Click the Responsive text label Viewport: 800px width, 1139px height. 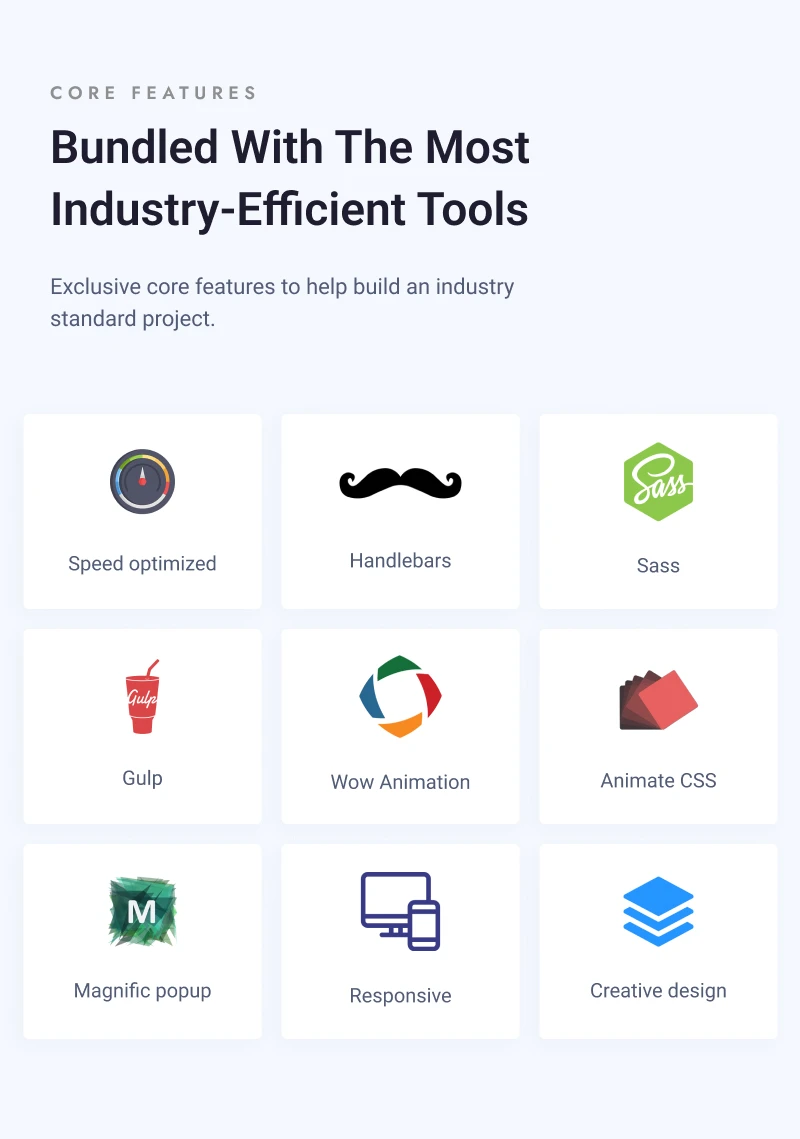pyautogui.click(x=400, y=995)
